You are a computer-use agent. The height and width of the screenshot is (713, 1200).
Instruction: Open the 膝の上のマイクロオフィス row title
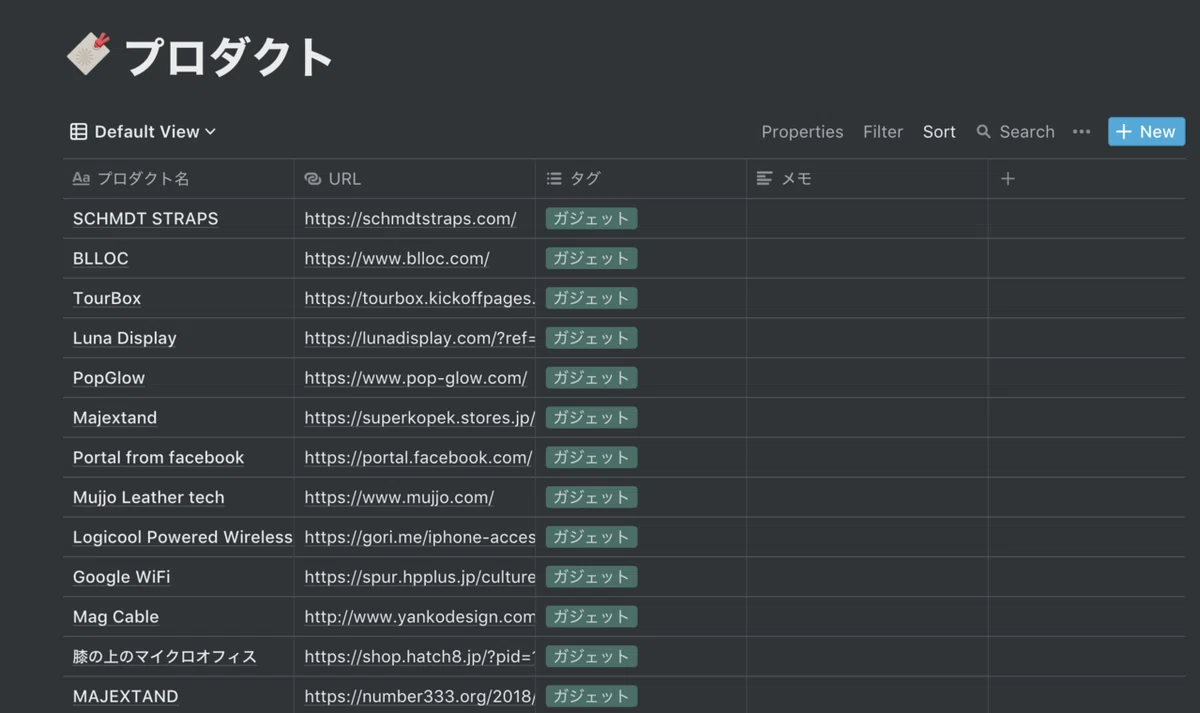pyautogui.click(x=165, y=657)
